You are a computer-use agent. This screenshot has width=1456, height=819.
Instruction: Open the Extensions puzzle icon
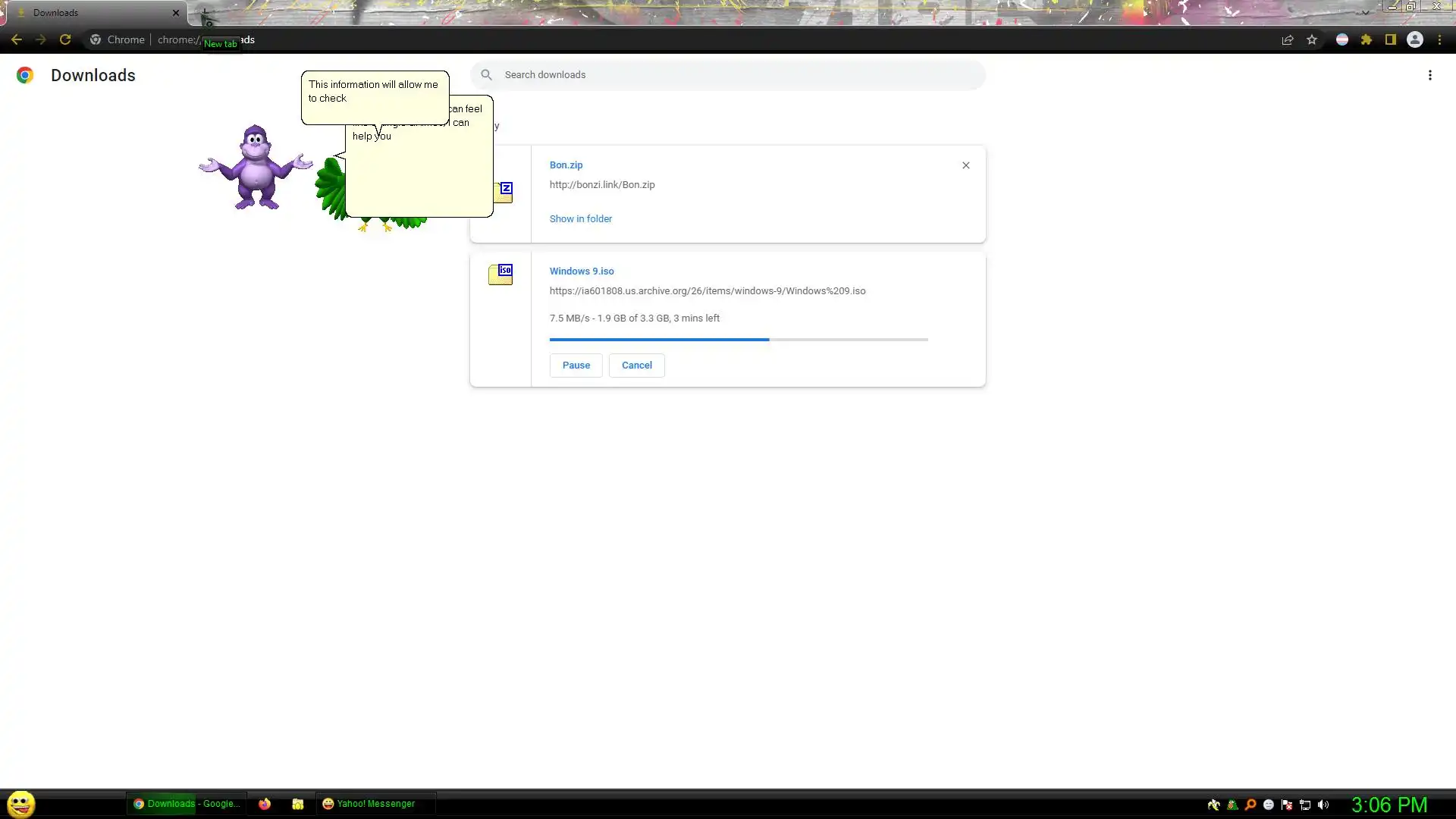1367,39
